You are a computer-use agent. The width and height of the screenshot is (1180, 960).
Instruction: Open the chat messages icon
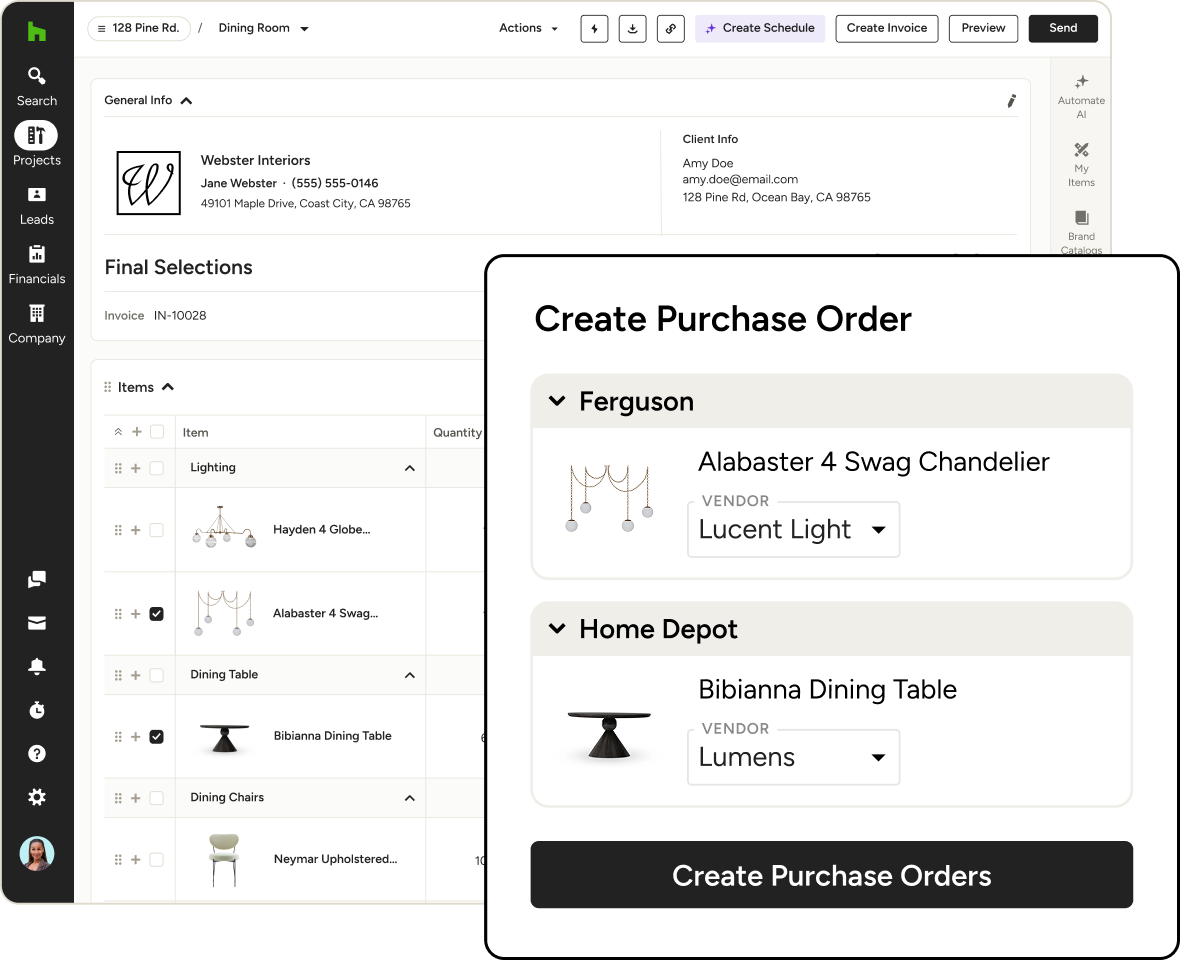[x=36, y=579]
